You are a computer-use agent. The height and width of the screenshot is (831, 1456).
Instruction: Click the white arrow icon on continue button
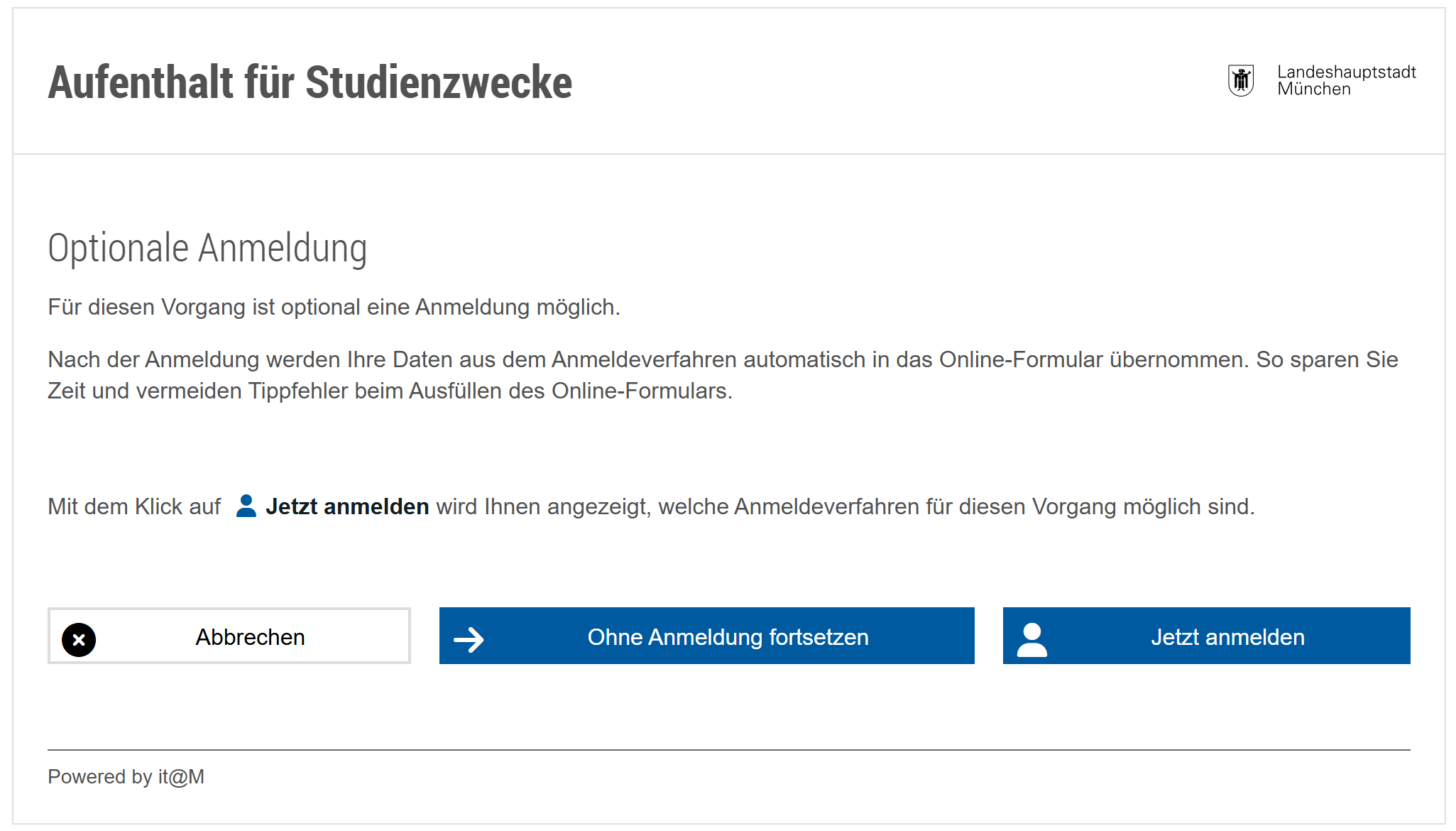coord(469,639)
